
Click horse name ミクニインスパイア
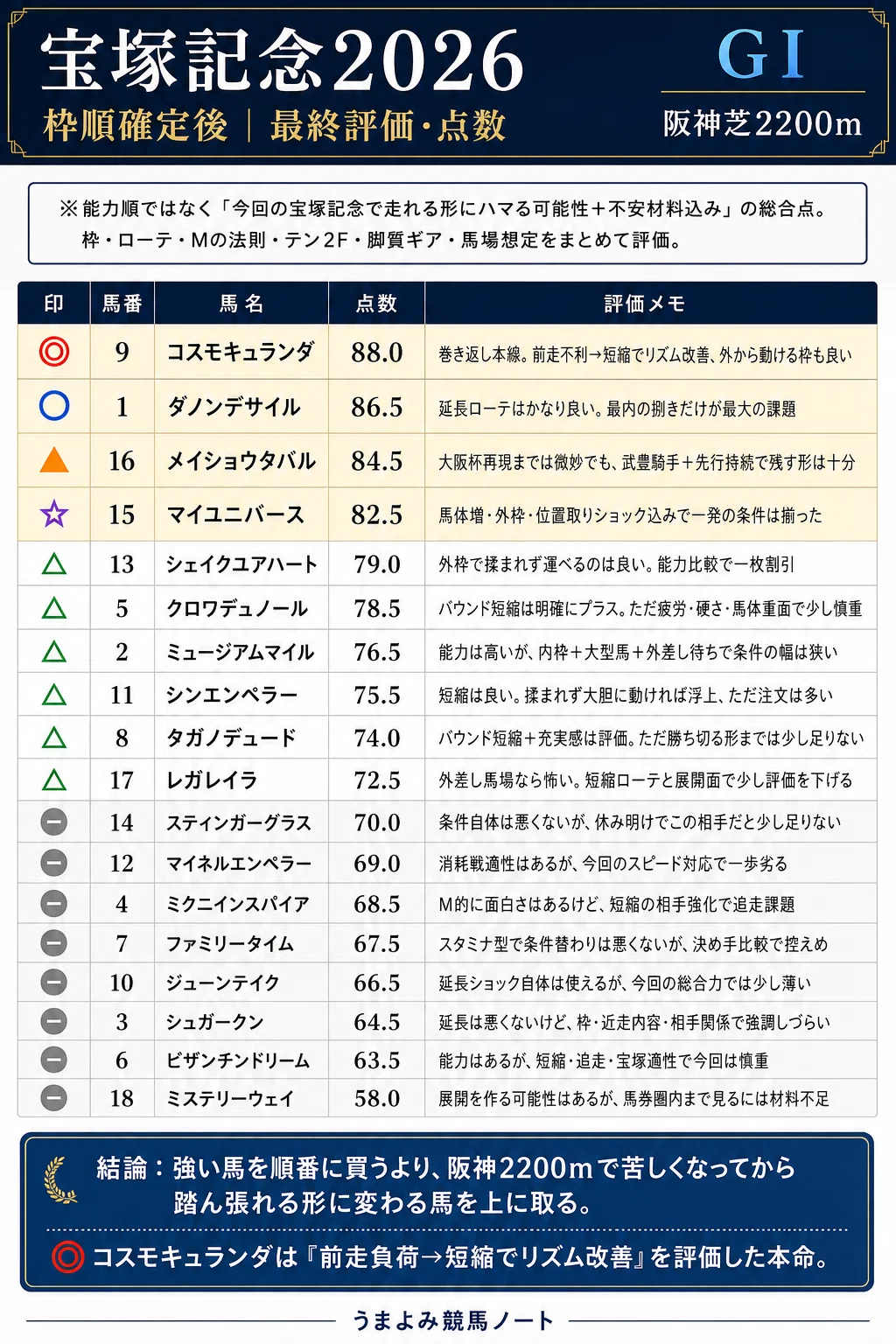238,904
